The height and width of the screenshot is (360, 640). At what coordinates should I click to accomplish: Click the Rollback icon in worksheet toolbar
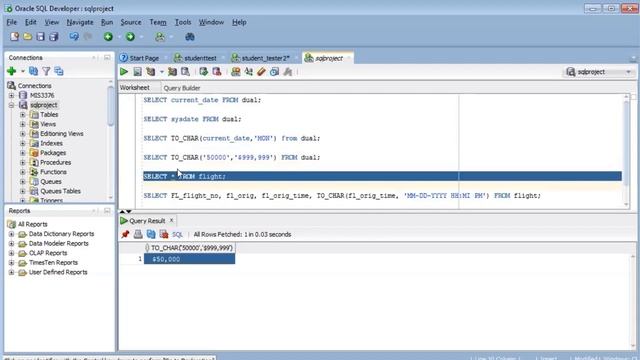(217, 72)
